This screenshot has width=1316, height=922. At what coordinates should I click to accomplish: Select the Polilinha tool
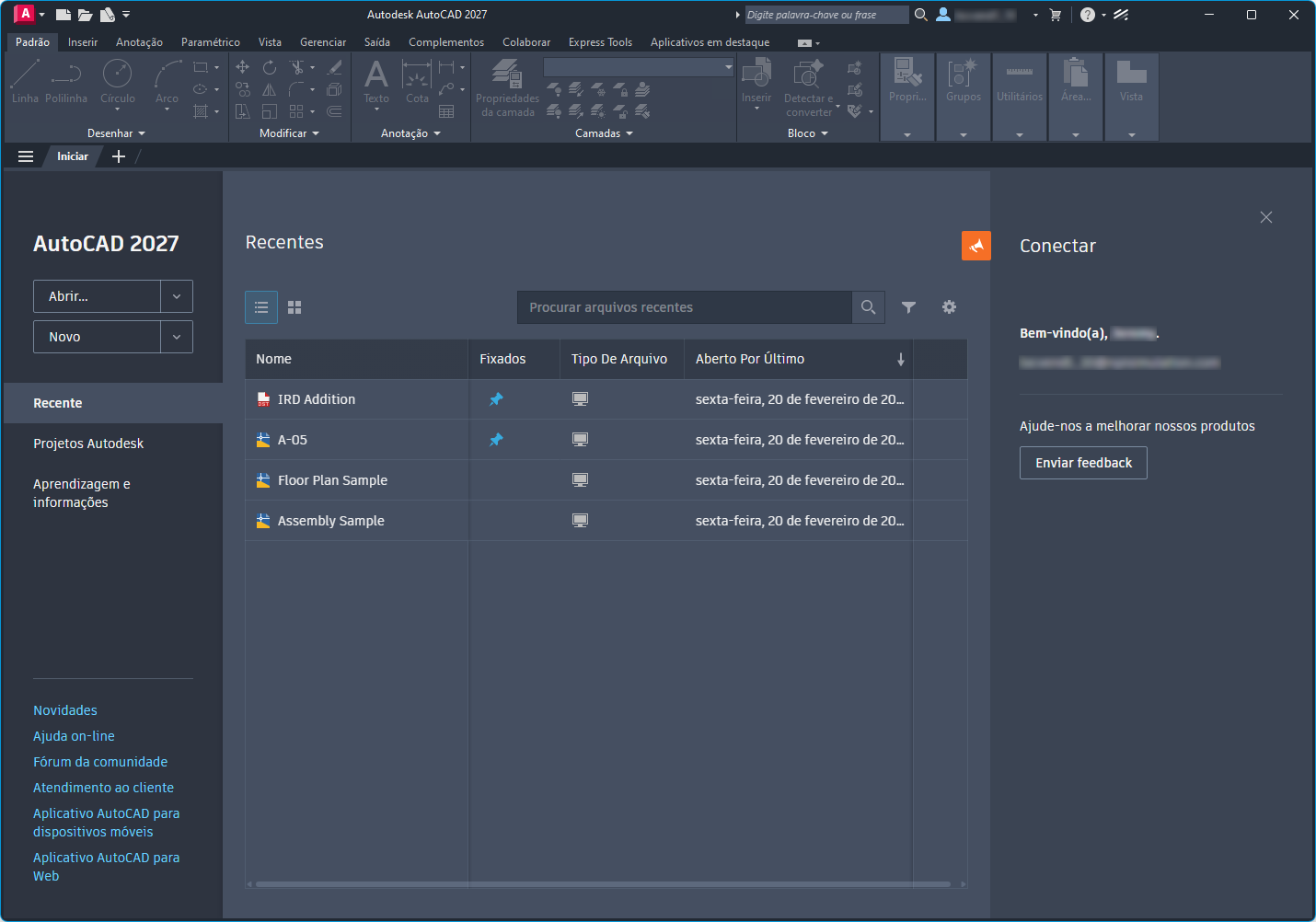[66, 81]
